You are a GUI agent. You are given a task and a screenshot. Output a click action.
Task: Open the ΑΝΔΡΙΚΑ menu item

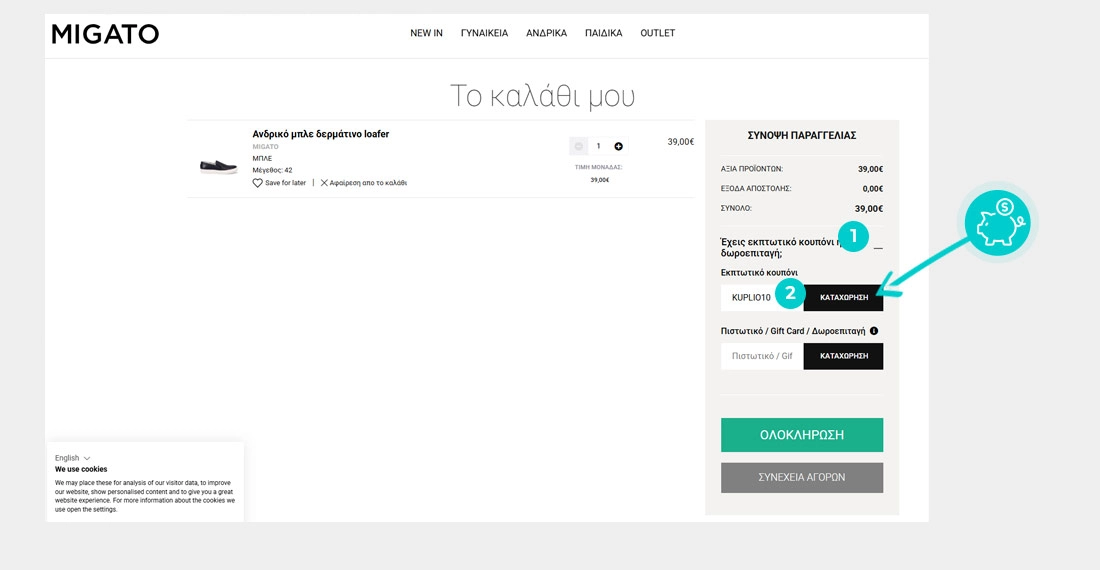click(546, 33)
